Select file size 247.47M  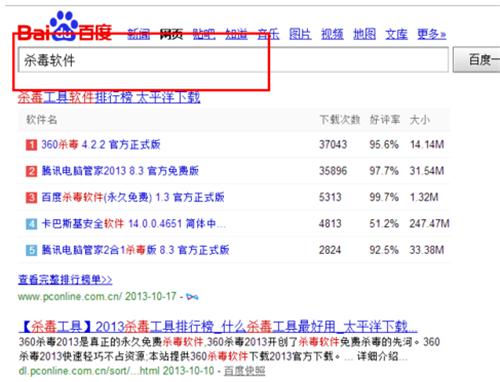pyautogui.click(x=430, y=223)
